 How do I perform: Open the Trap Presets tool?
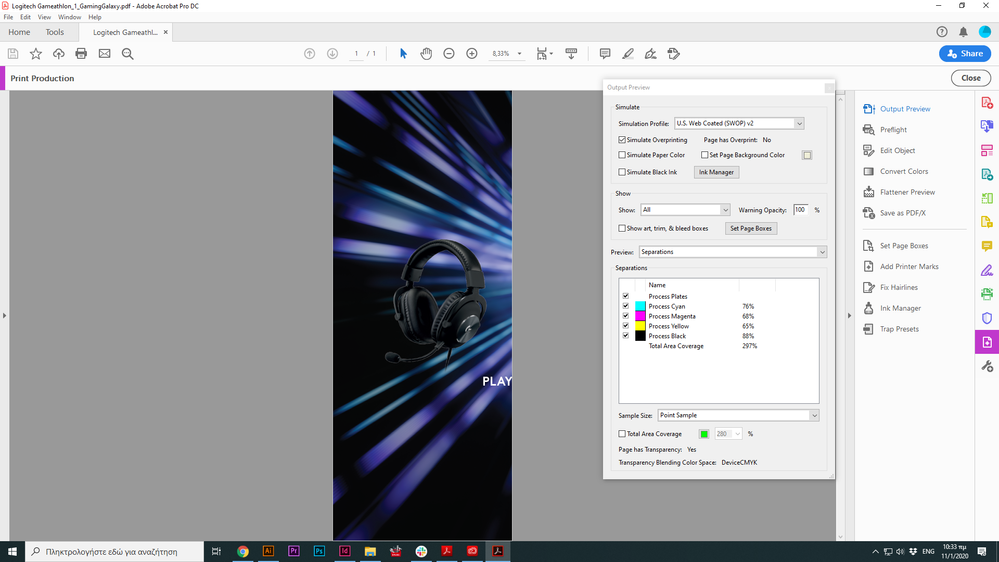[899, 329]
